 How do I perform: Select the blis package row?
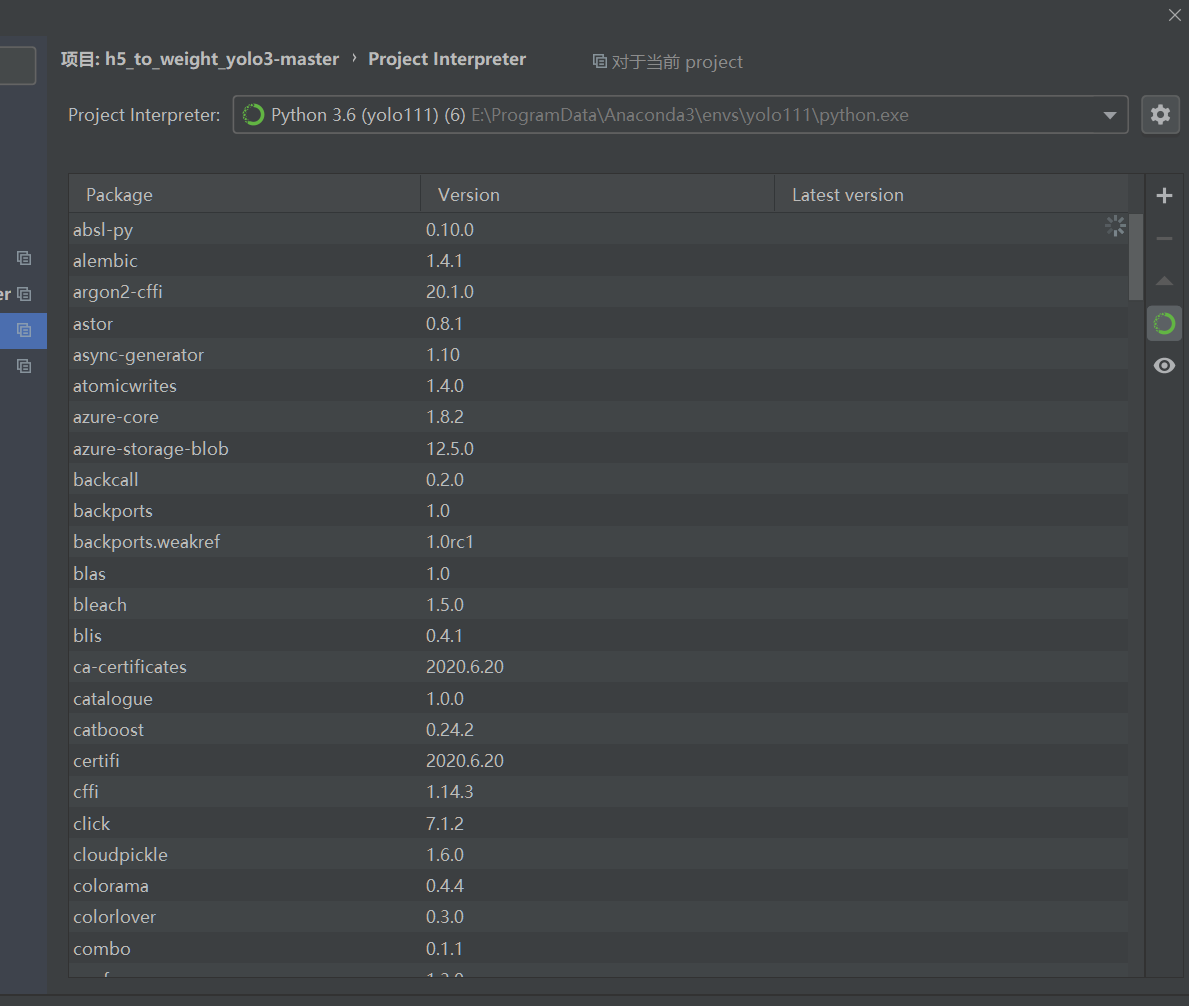(598, 636)
